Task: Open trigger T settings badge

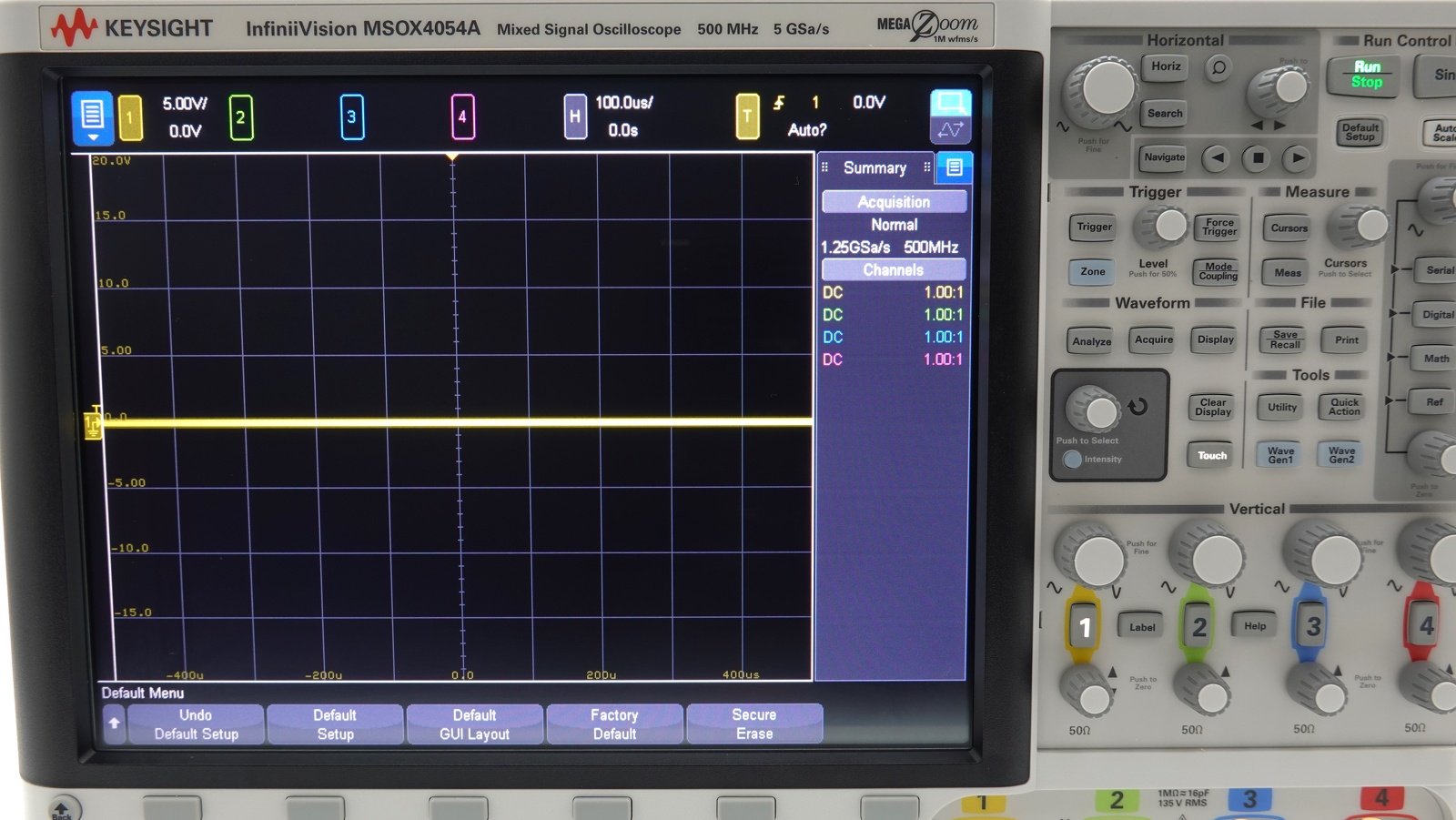Action: [747, 116]
